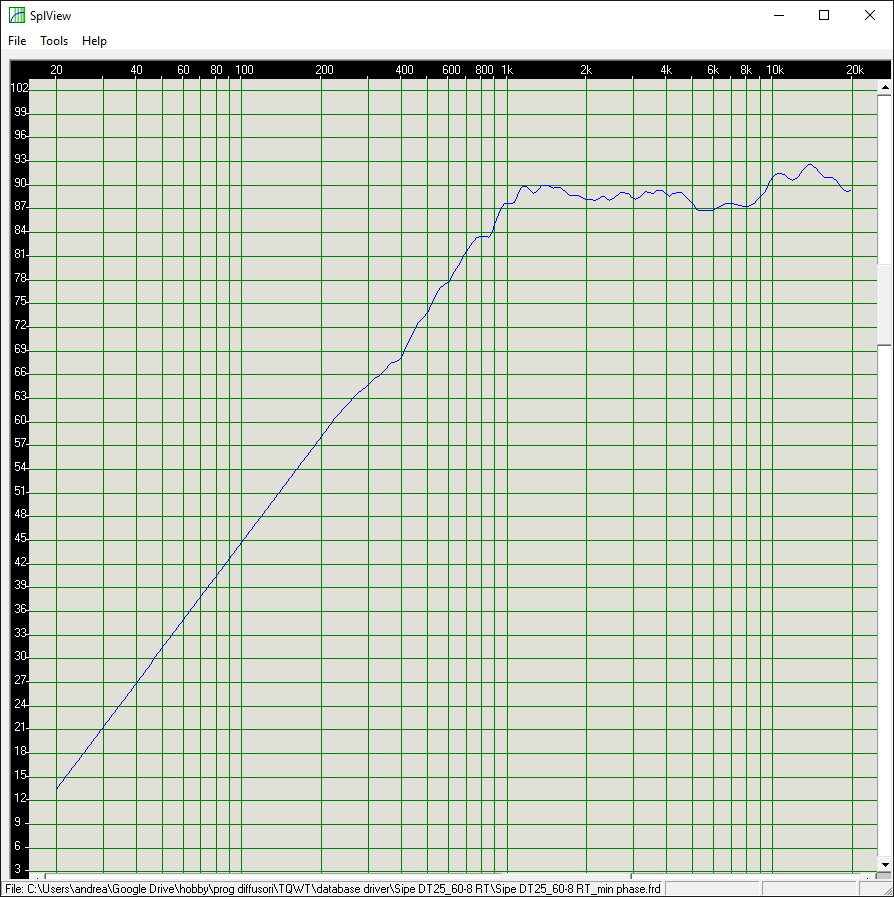Open the File menu

[x=17, y=41]
